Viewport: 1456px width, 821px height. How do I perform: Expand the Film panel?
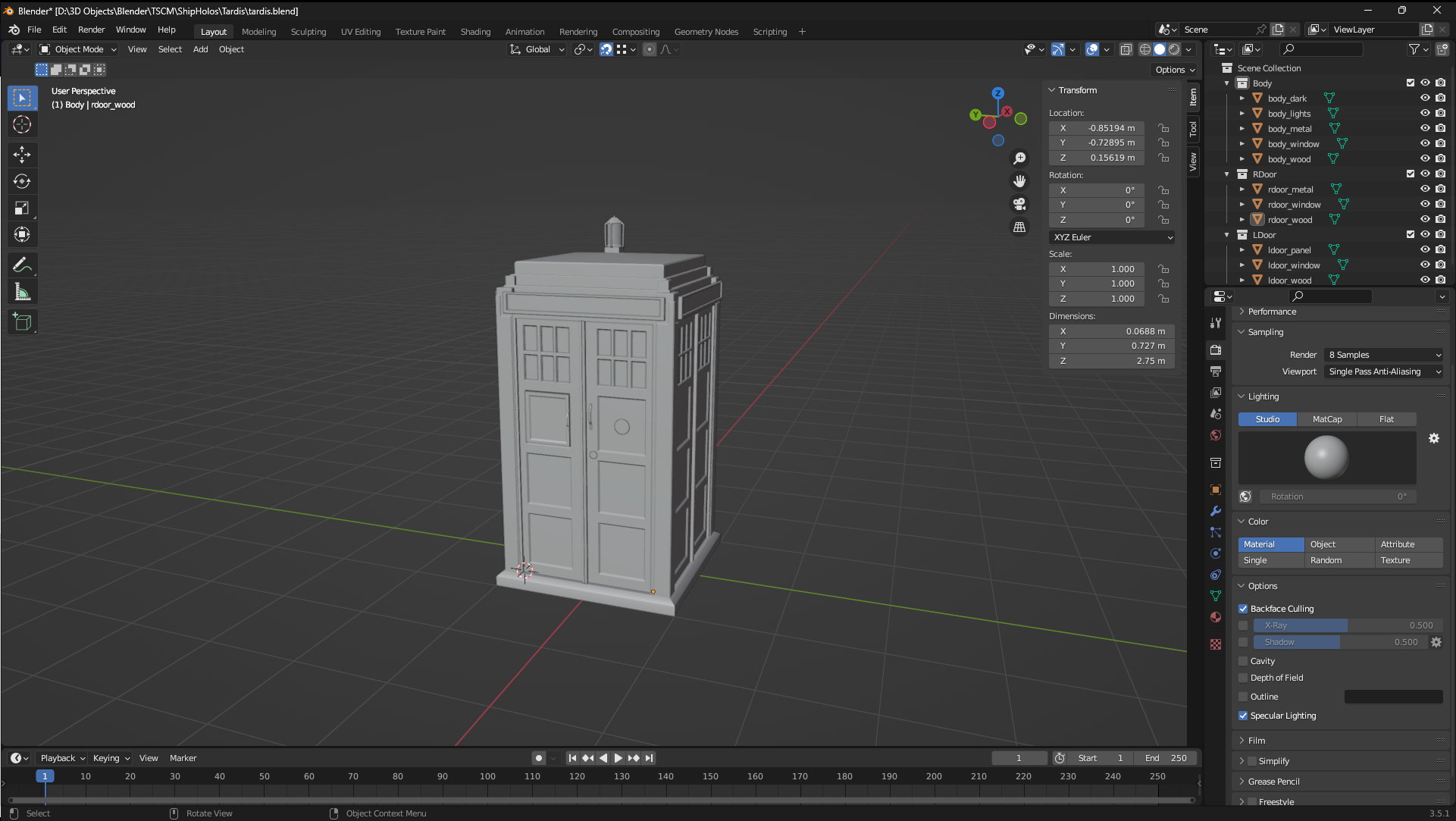(x=1257, y=741)
